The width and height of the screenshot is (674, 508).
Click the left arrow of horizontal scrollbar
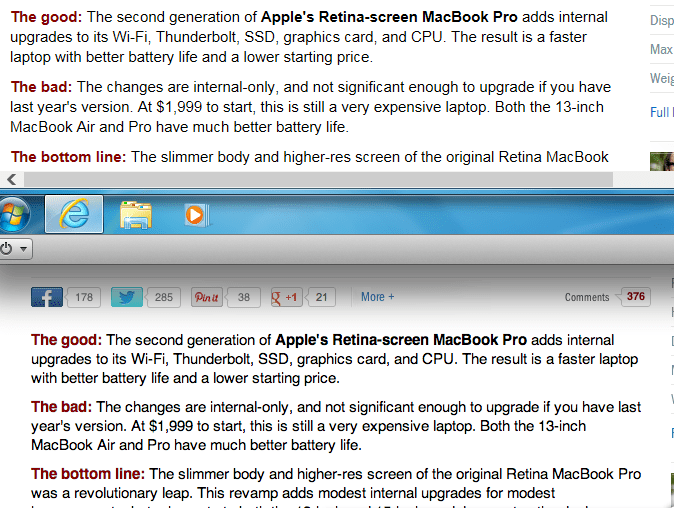(12, 179)
